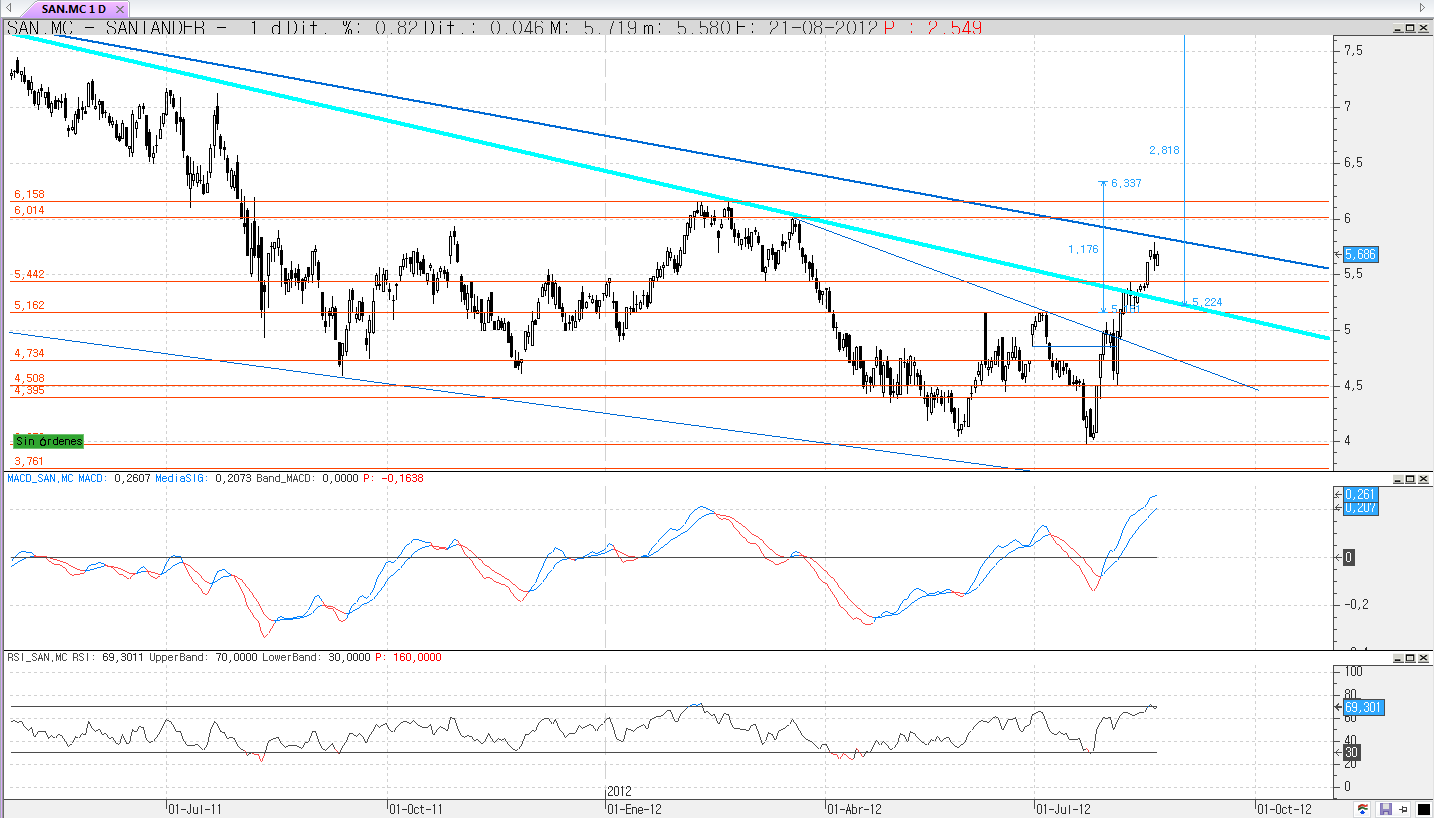1434x818 pixels.
Task: Click the 01-Oct-11 date axis label
Action: [415, 808]
